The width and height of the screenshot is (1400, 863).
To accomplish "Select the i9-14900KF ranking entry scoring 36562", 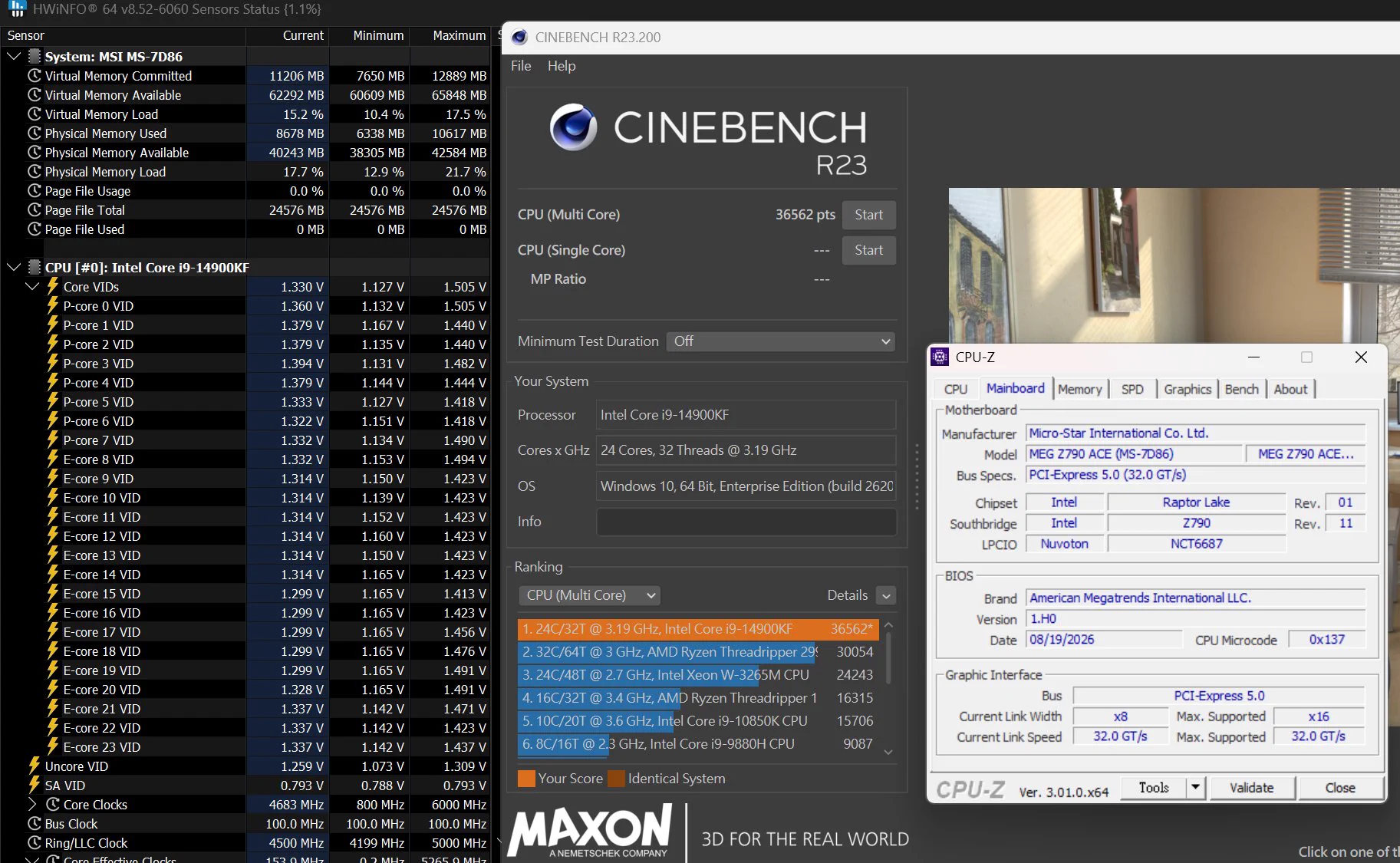I will [698, 629].
